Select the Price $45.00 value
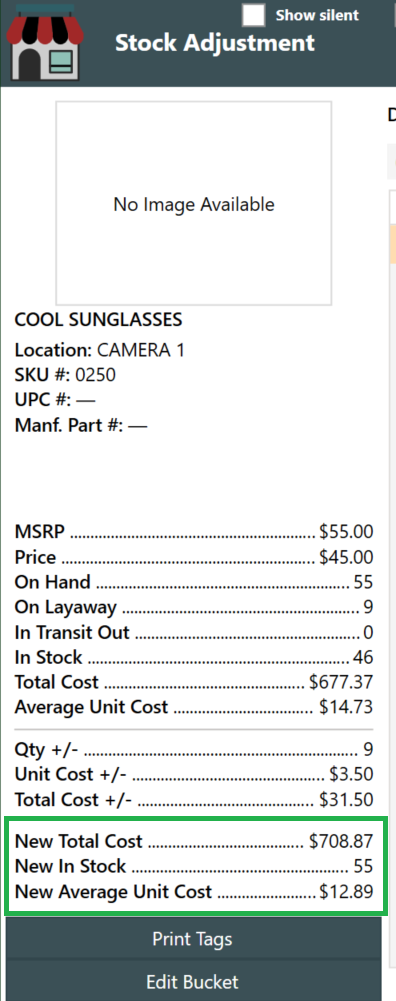This screenshot has width=396, height=1001. click(346, 557)
